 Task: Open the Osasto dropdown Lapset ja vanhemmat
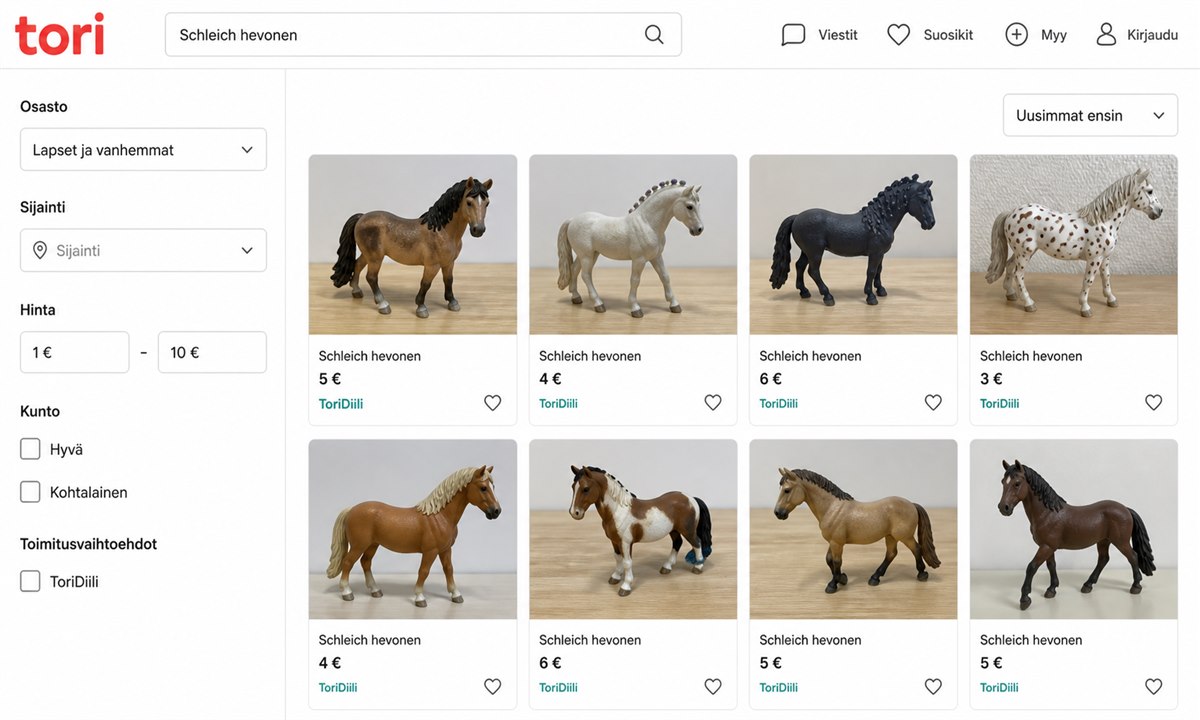click(x=143, y=150)
